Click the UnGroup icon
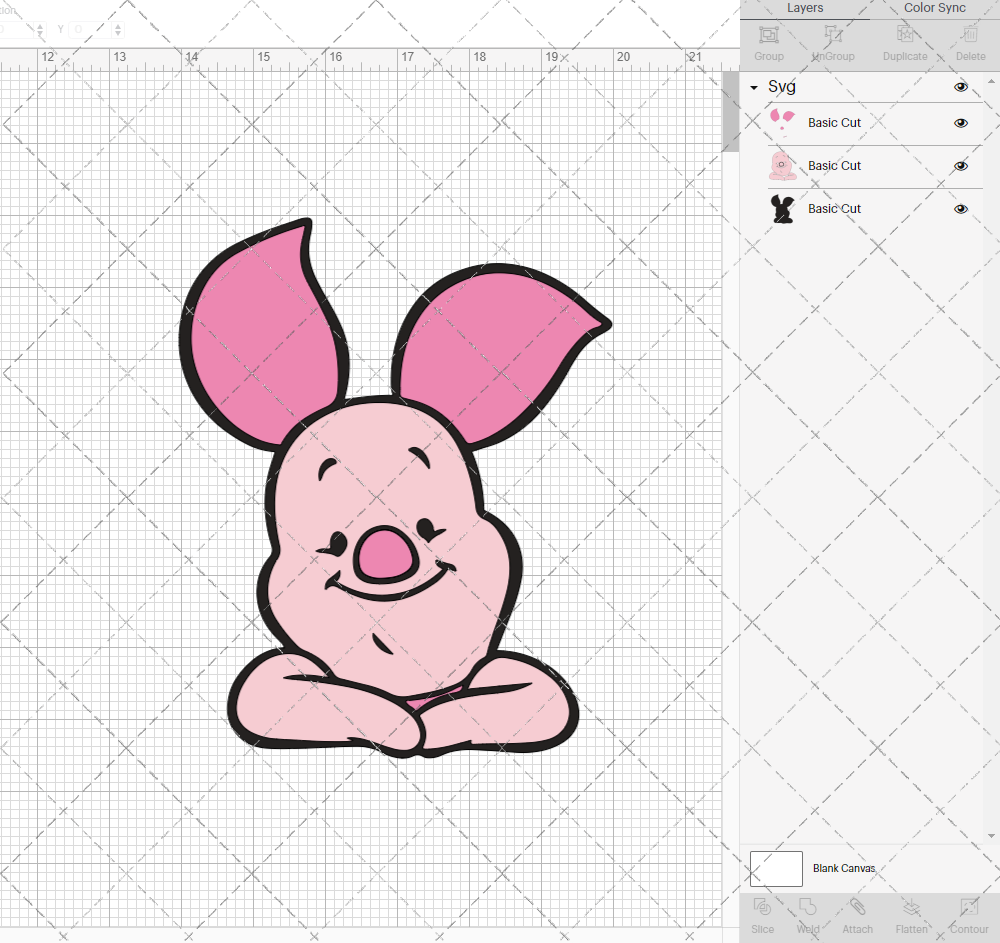The width and height of the screenshot is (1000, 943). pyautogui.click(x=833, y=34)
